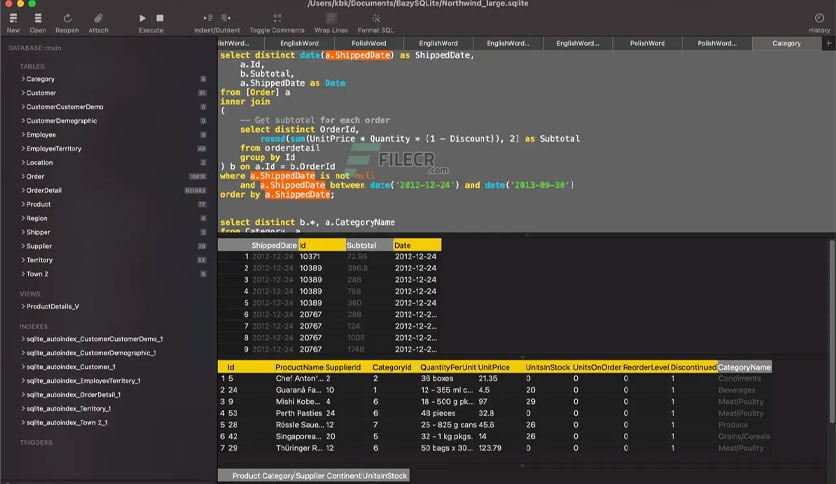Click the Indent icon in the toolbar

pos(208,18)
